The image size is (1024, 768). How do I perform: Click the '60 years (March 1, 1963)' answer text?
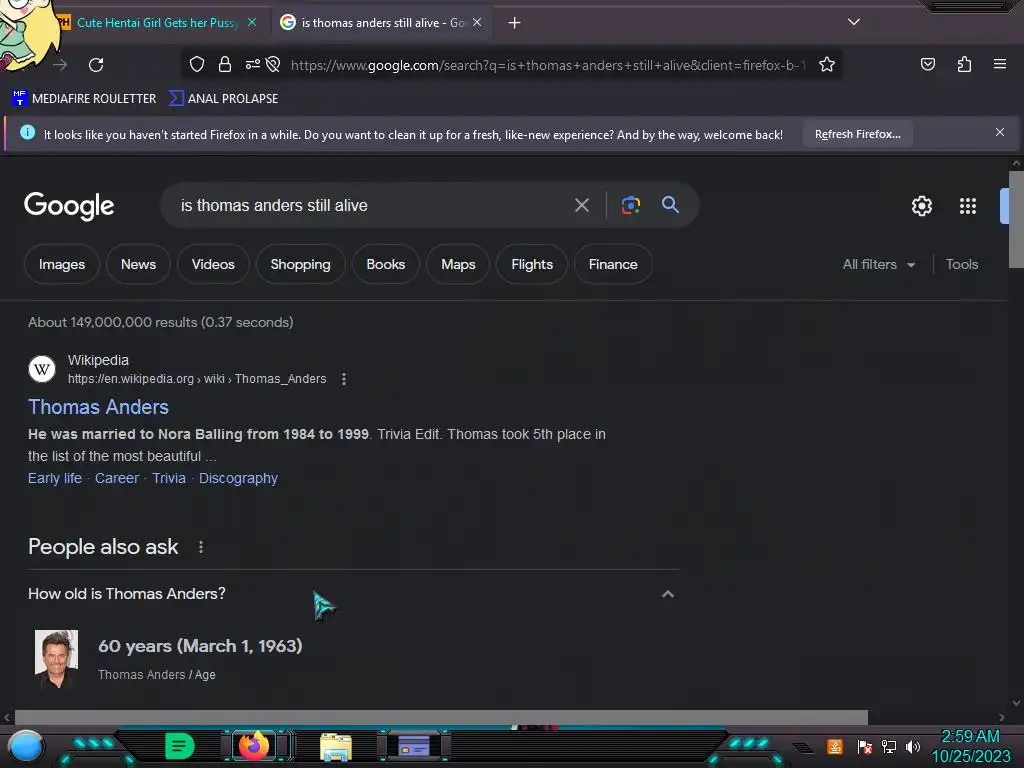[200, 646]
